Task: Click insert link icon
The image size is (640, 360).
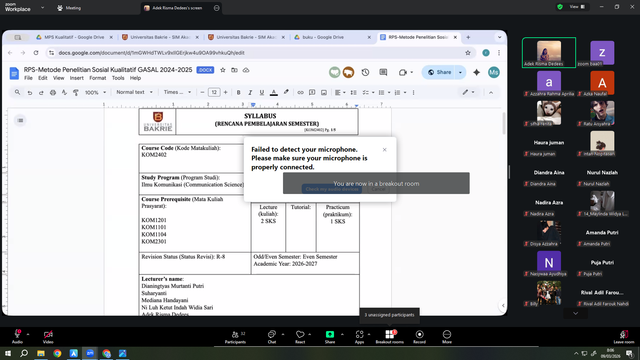Action: pyautogui.click(x=300, y=93)
